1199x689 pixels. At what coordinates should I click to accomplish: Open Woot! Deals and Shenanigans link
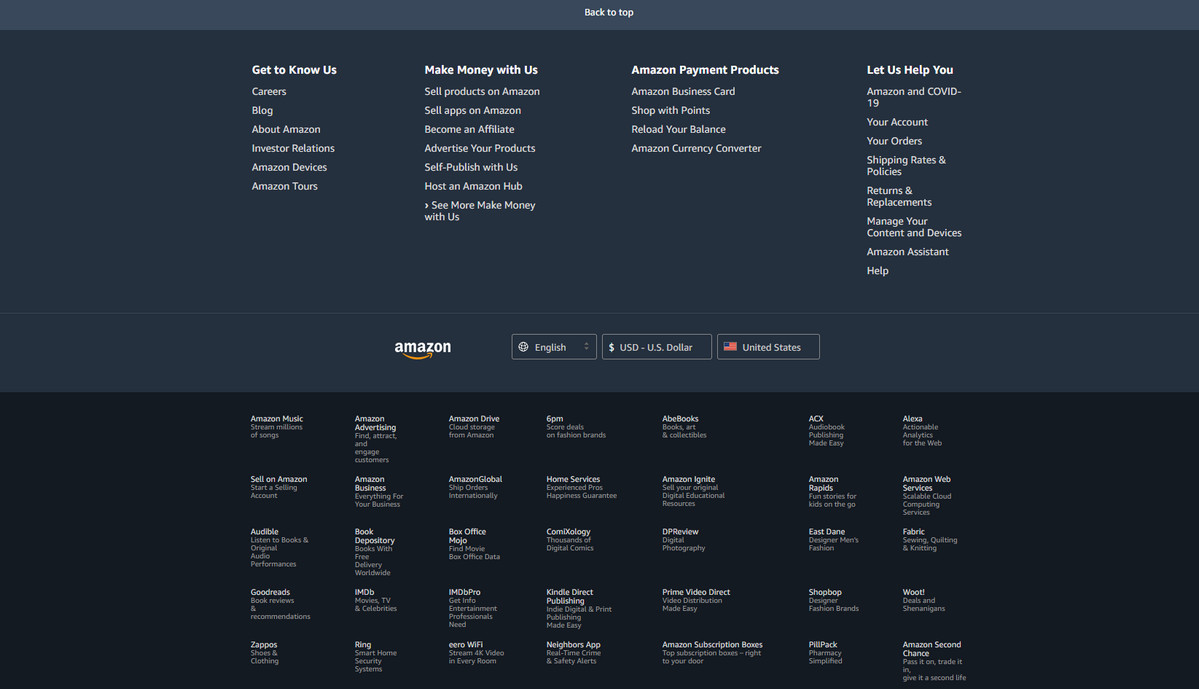(924, 600)
